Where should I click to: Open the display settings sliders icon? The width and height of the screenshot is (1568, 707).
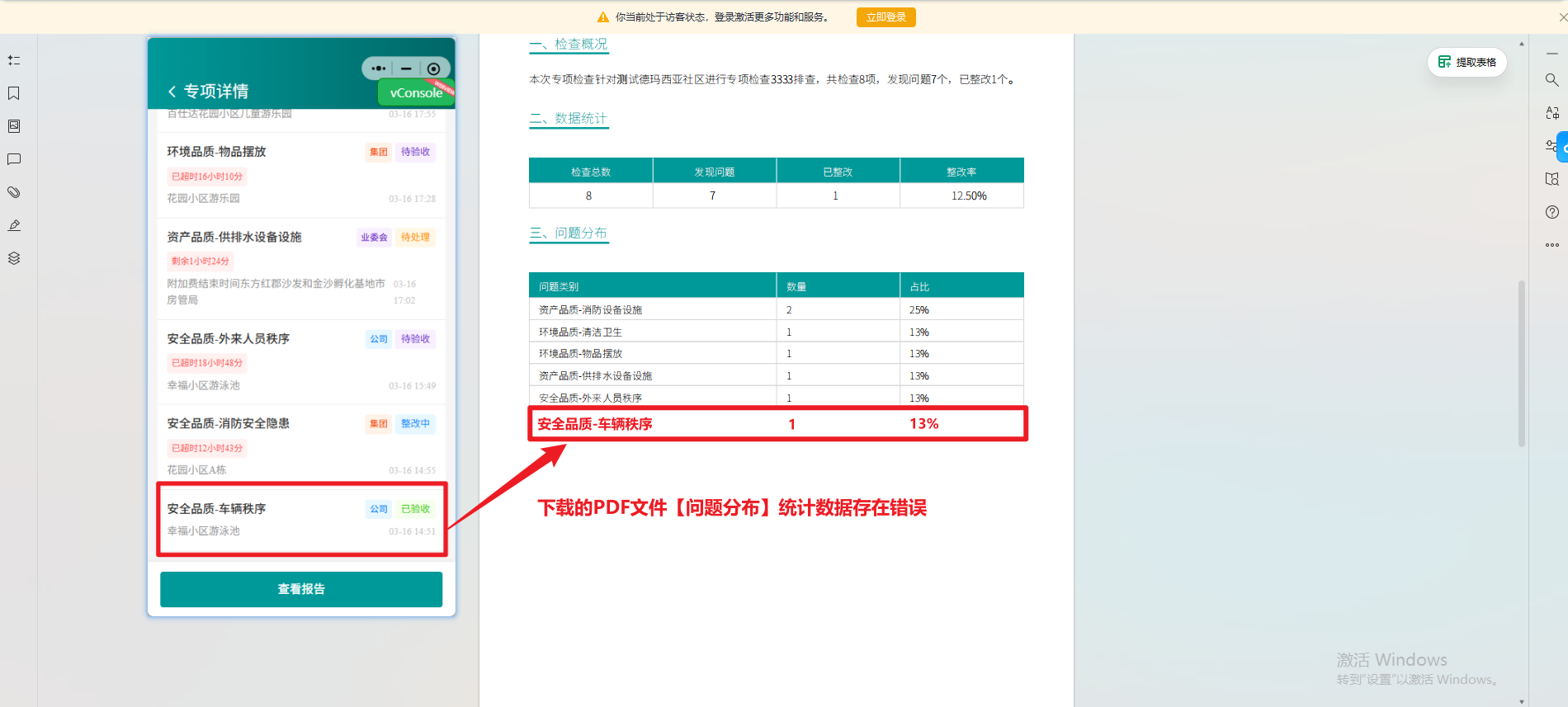tap(1551, 146)
